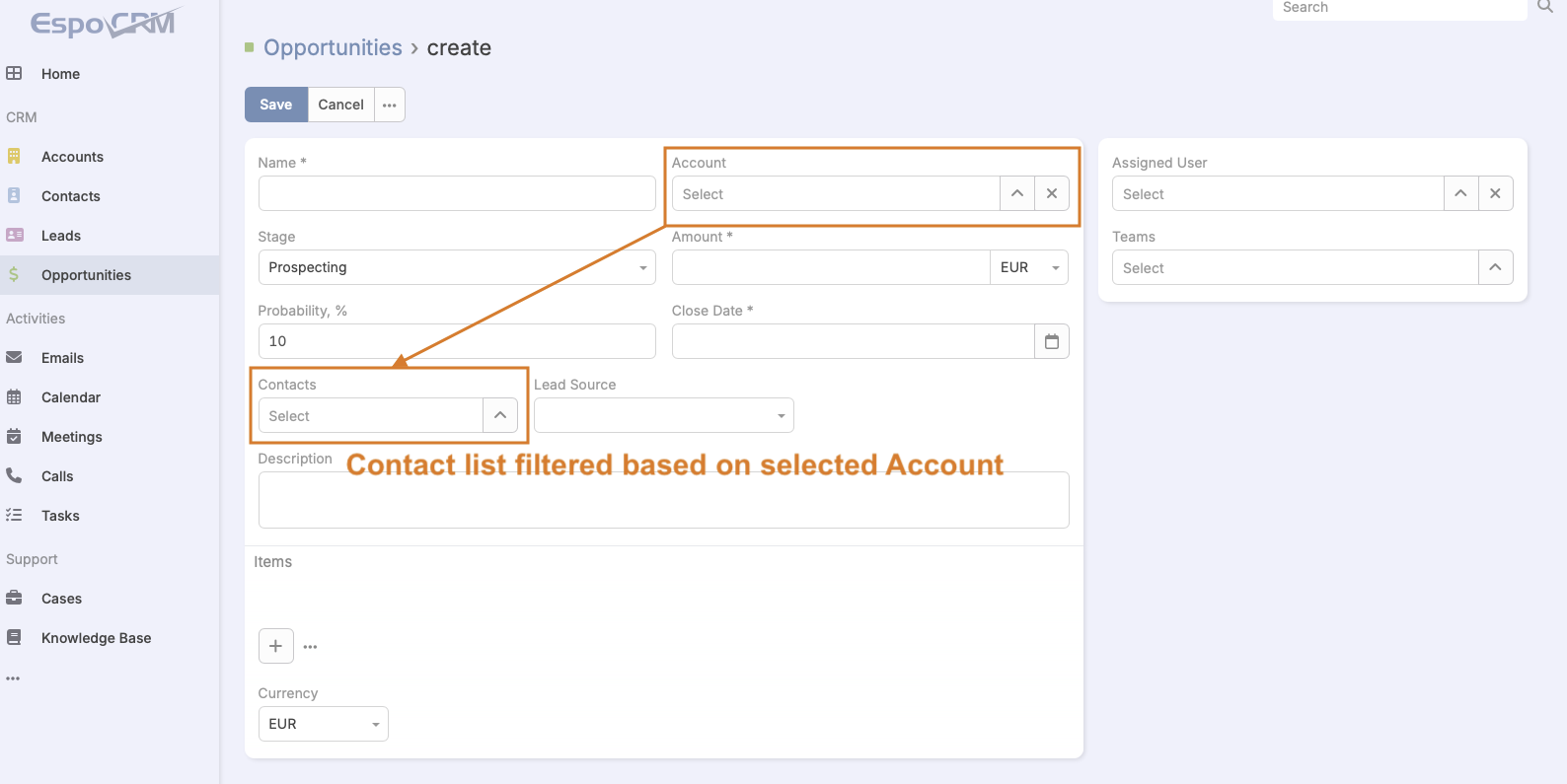This screenshot has width=1567, height=784.
Task: Open the Amount currency EUR dropdown
Action: (1028, 267)
